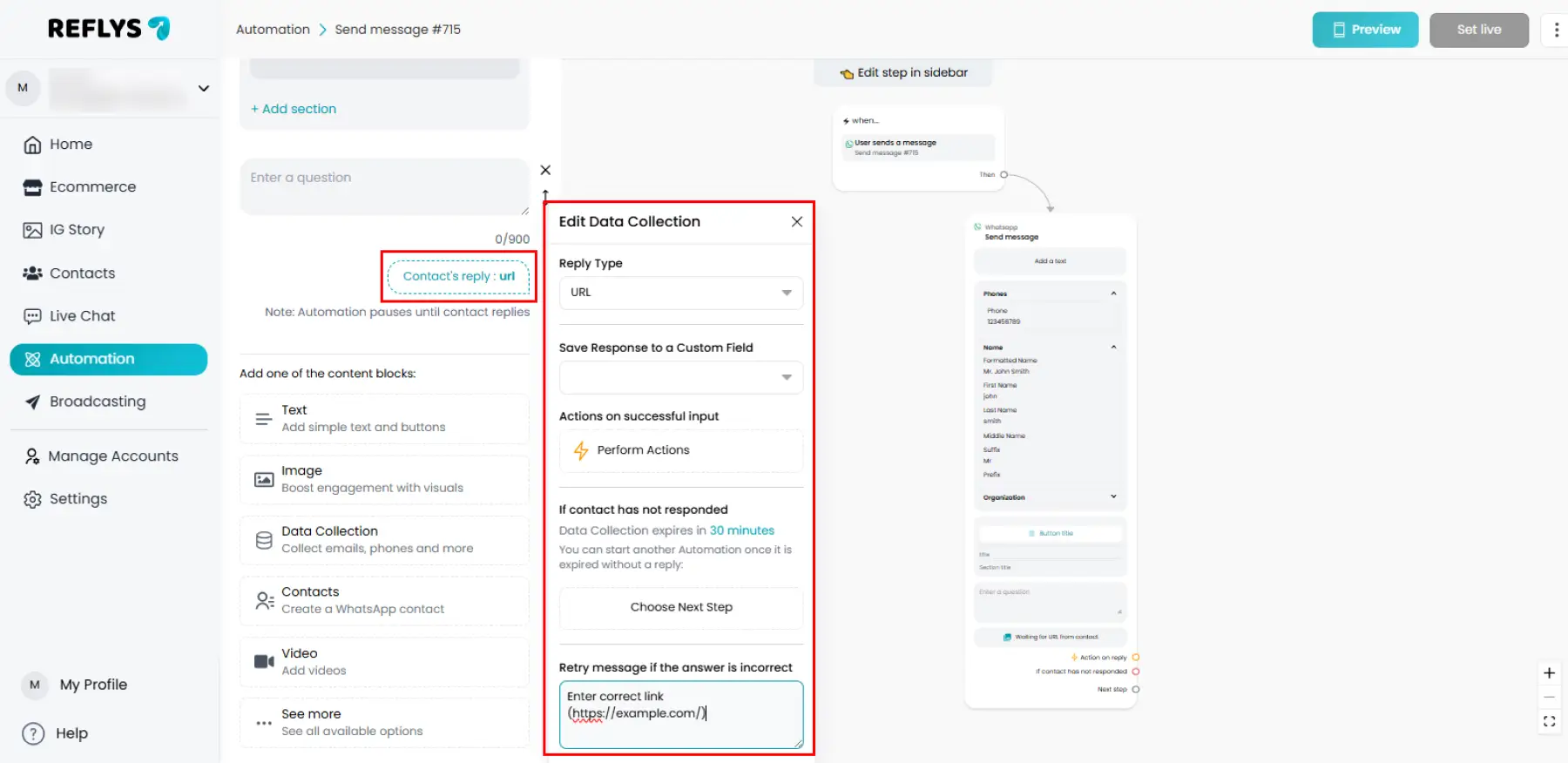Add a Data Collection content block
This screenshot has height=763, width=1568.
point(384,540)
